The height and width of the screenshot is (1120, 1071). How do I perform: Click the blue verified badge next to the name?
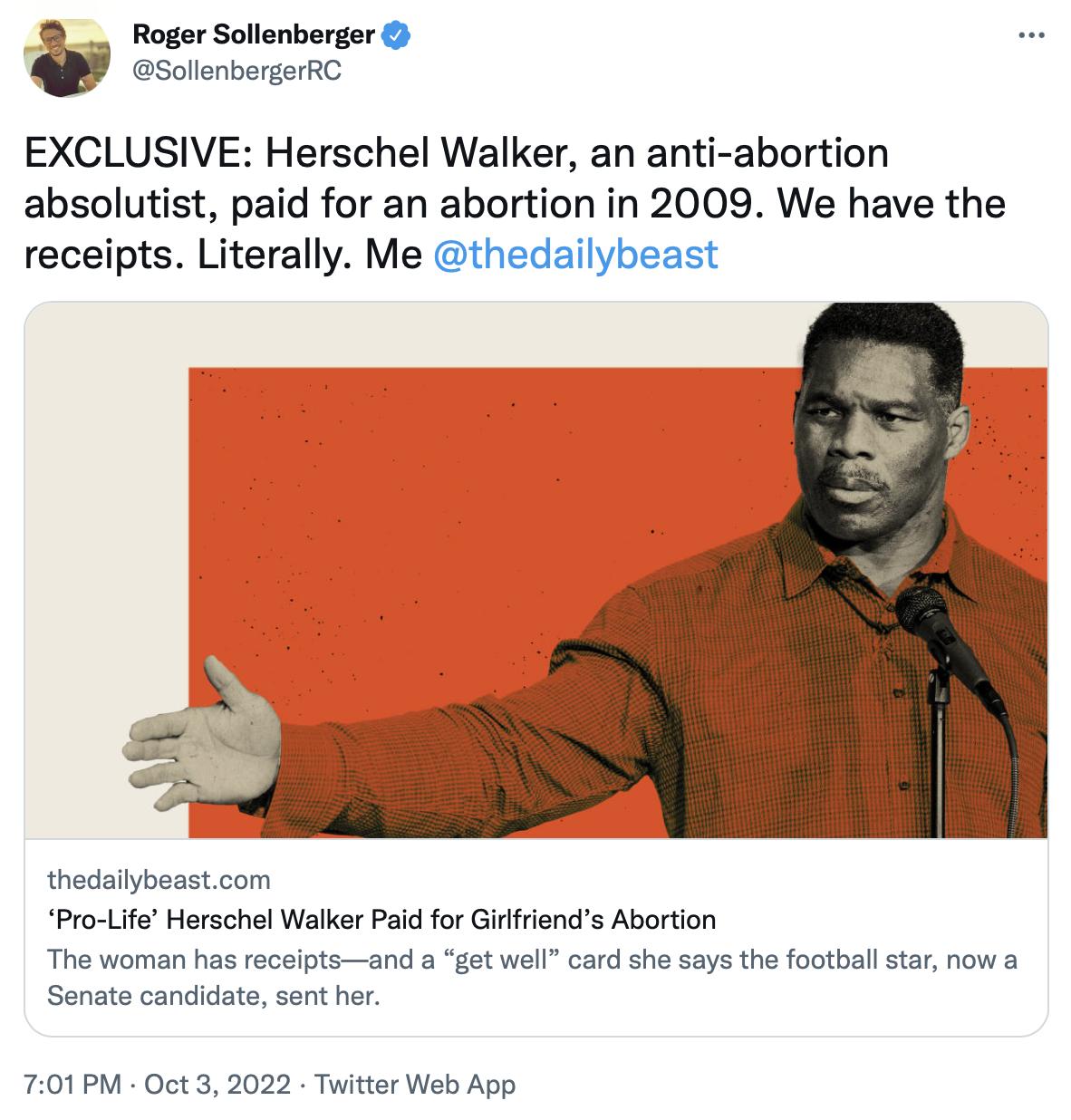click(x=395, y=36)
